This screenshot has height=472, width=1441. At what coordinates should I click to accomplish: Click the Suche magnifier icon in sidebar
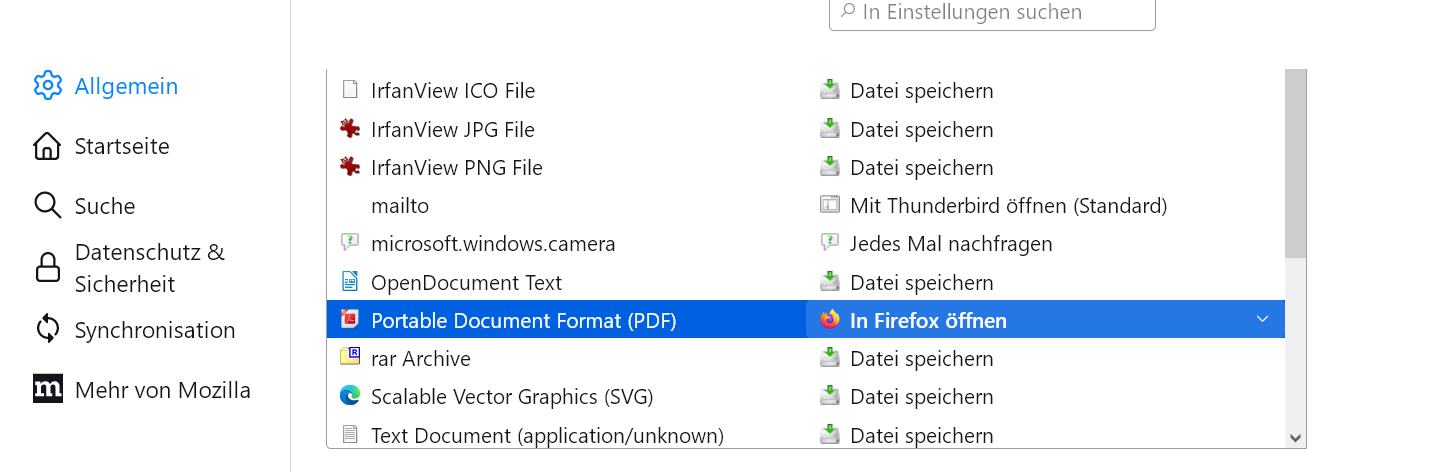47,206
